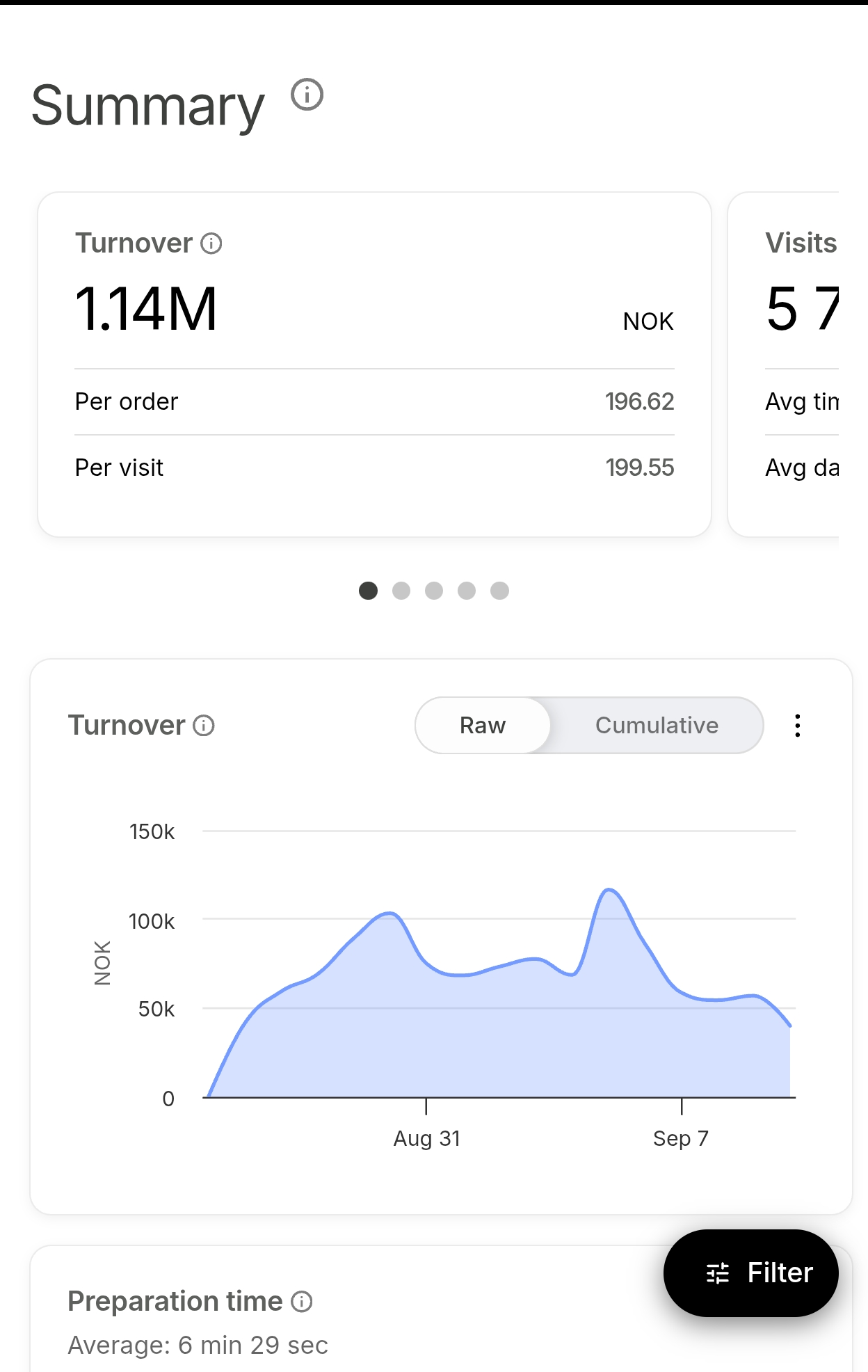Click the Aug 31 axis label
Image resolution: width=868 pixels, height=1372 pixels.
(427, 1138)
